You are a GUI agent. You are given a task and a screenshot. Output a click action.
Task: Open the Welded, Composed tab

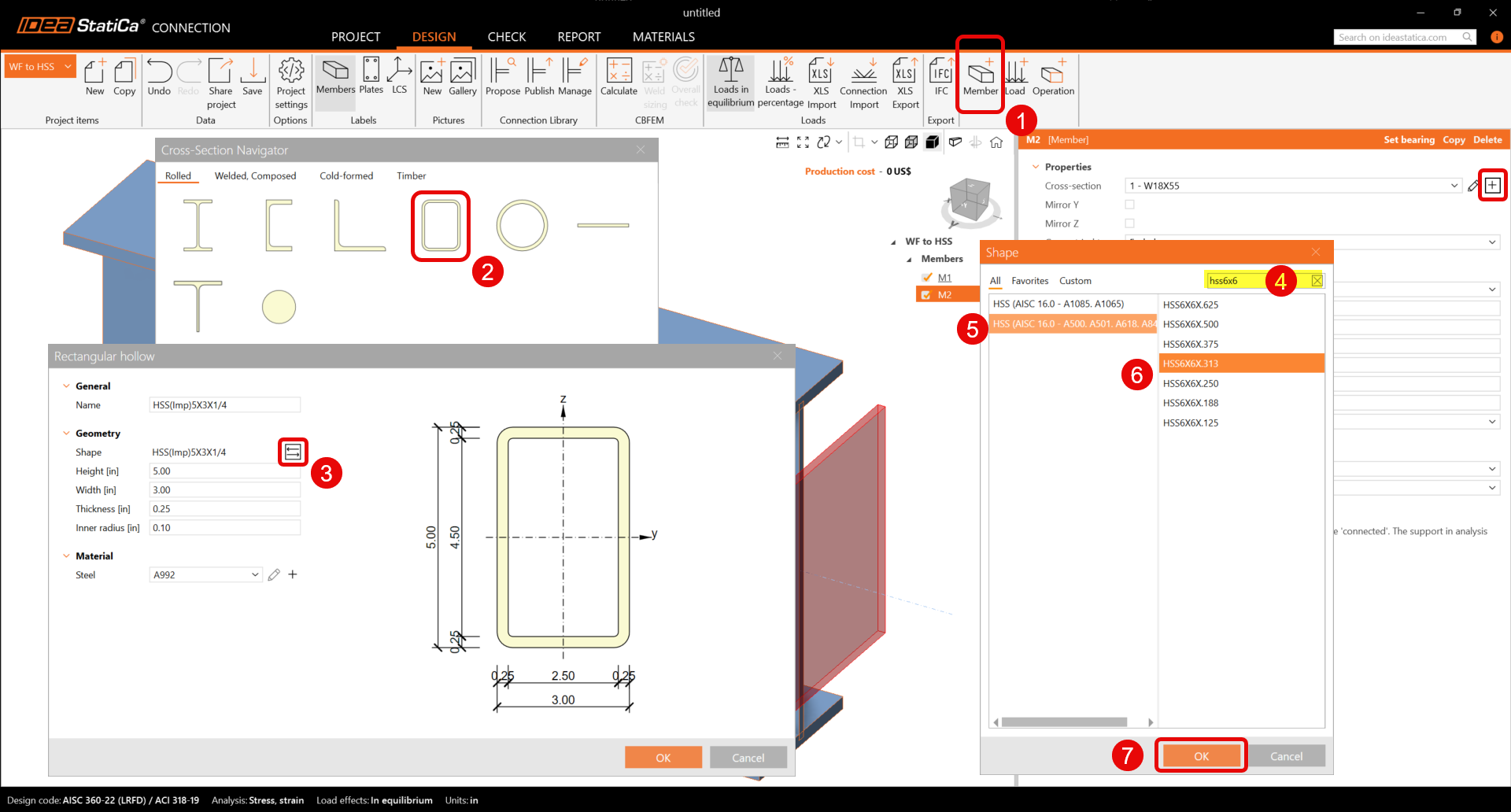tap(255, 176)
